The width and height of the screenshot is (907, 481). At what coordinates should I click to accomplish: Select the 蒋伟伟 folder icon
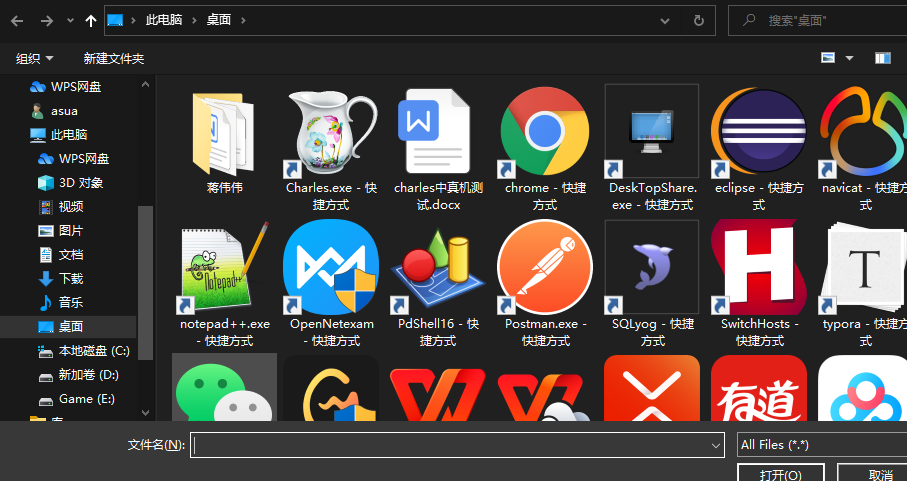[x=224, y=132]
